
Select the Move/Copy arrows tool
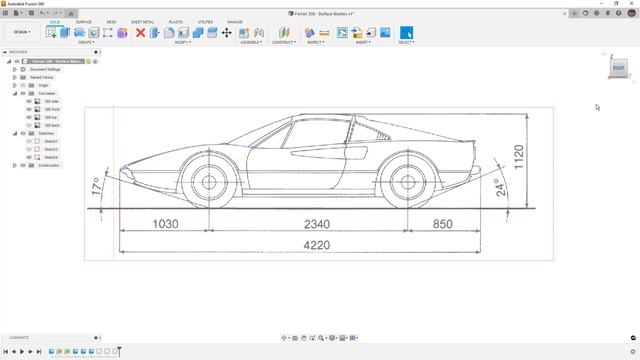[227, 33]
